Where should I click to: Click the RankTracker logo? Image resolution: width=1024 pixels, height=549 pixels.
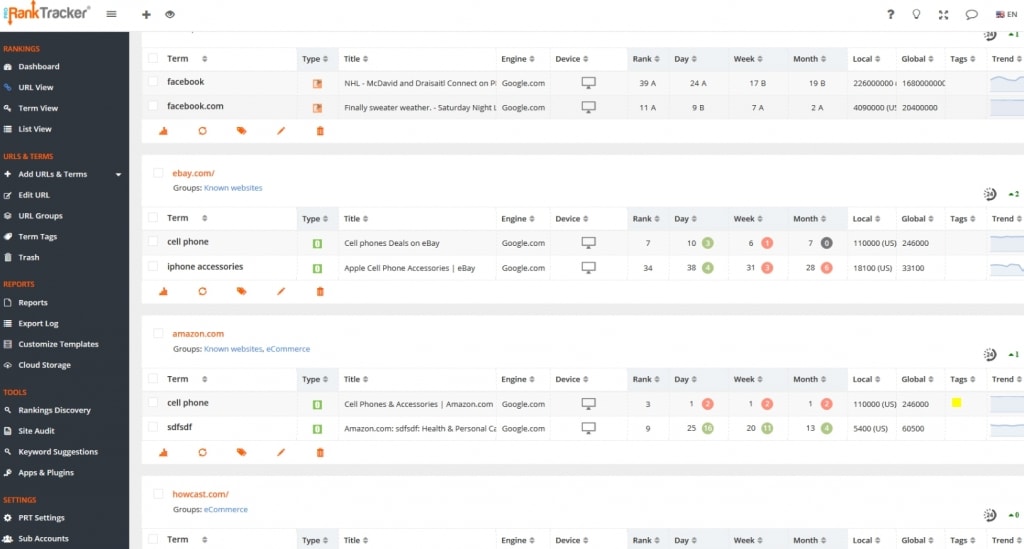[x=46, y=13]
